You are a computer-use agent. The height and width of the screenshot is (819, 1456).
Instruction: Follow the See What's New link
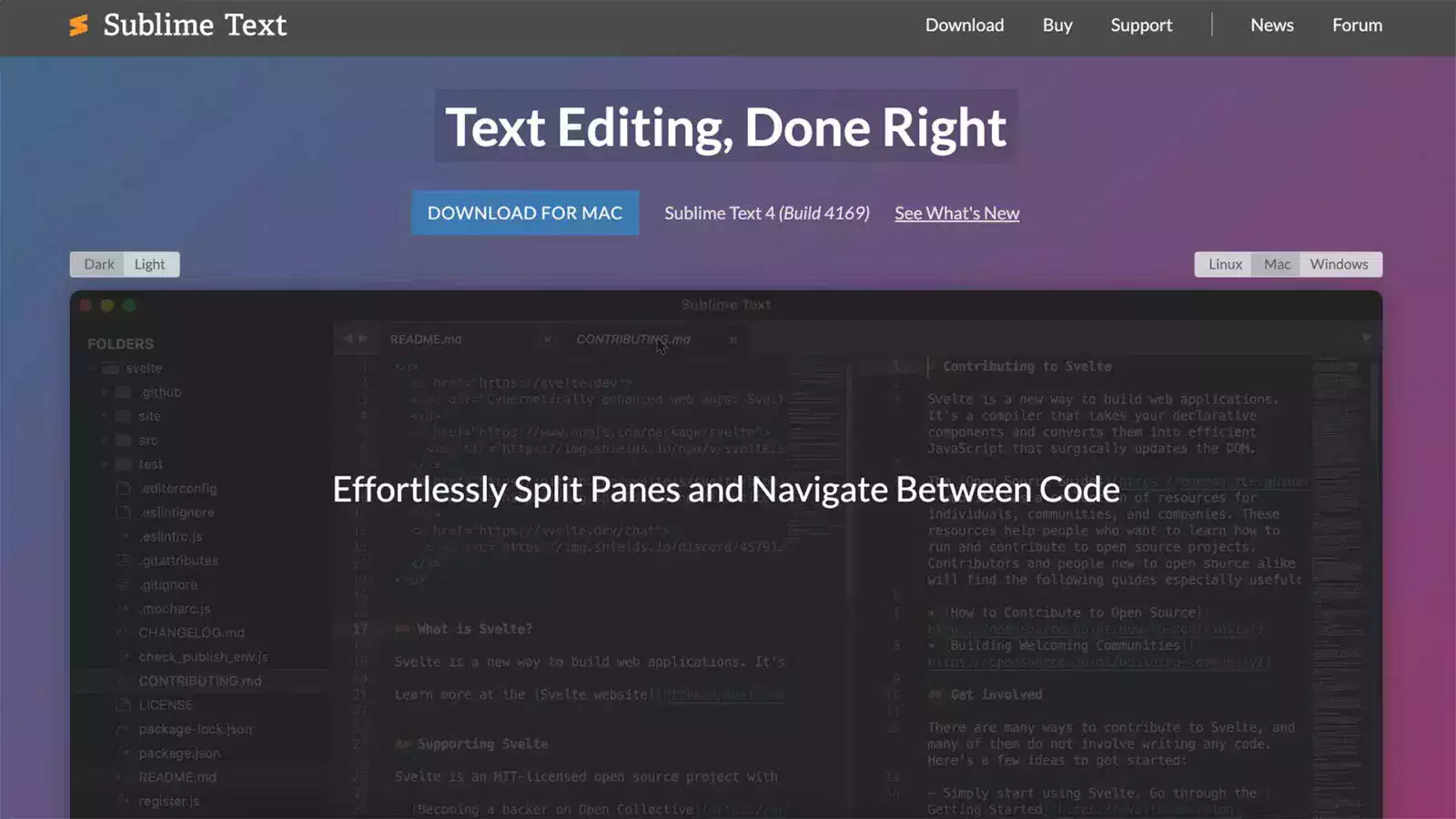pos(956,213)
